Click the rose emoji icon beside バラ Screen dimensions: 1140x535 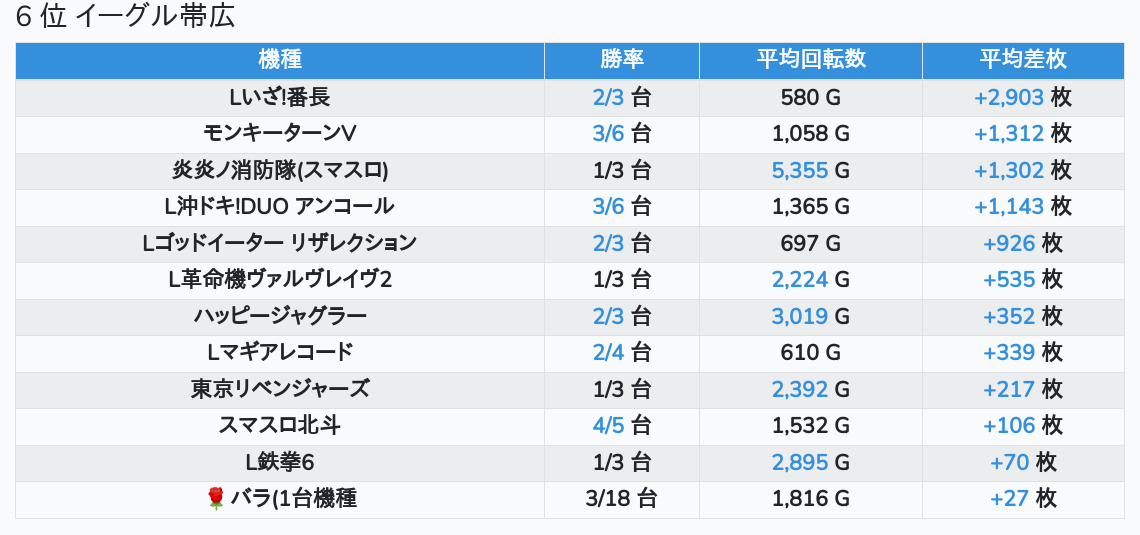pyautogui.click(x=216, y=499)
